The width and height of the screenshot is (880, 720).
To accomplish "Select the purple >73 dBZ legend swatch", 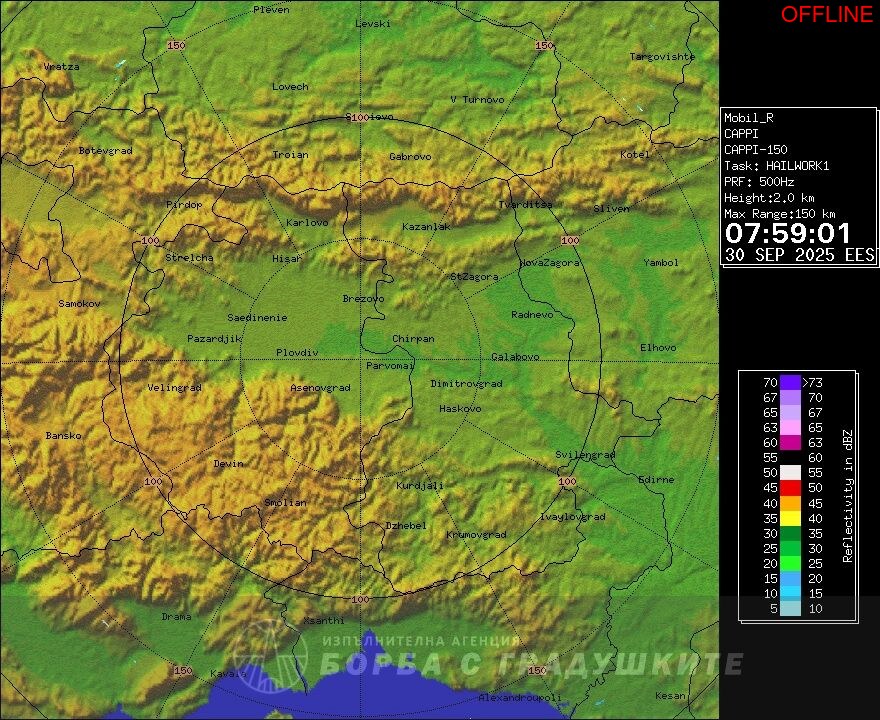I will coord(791,382).
